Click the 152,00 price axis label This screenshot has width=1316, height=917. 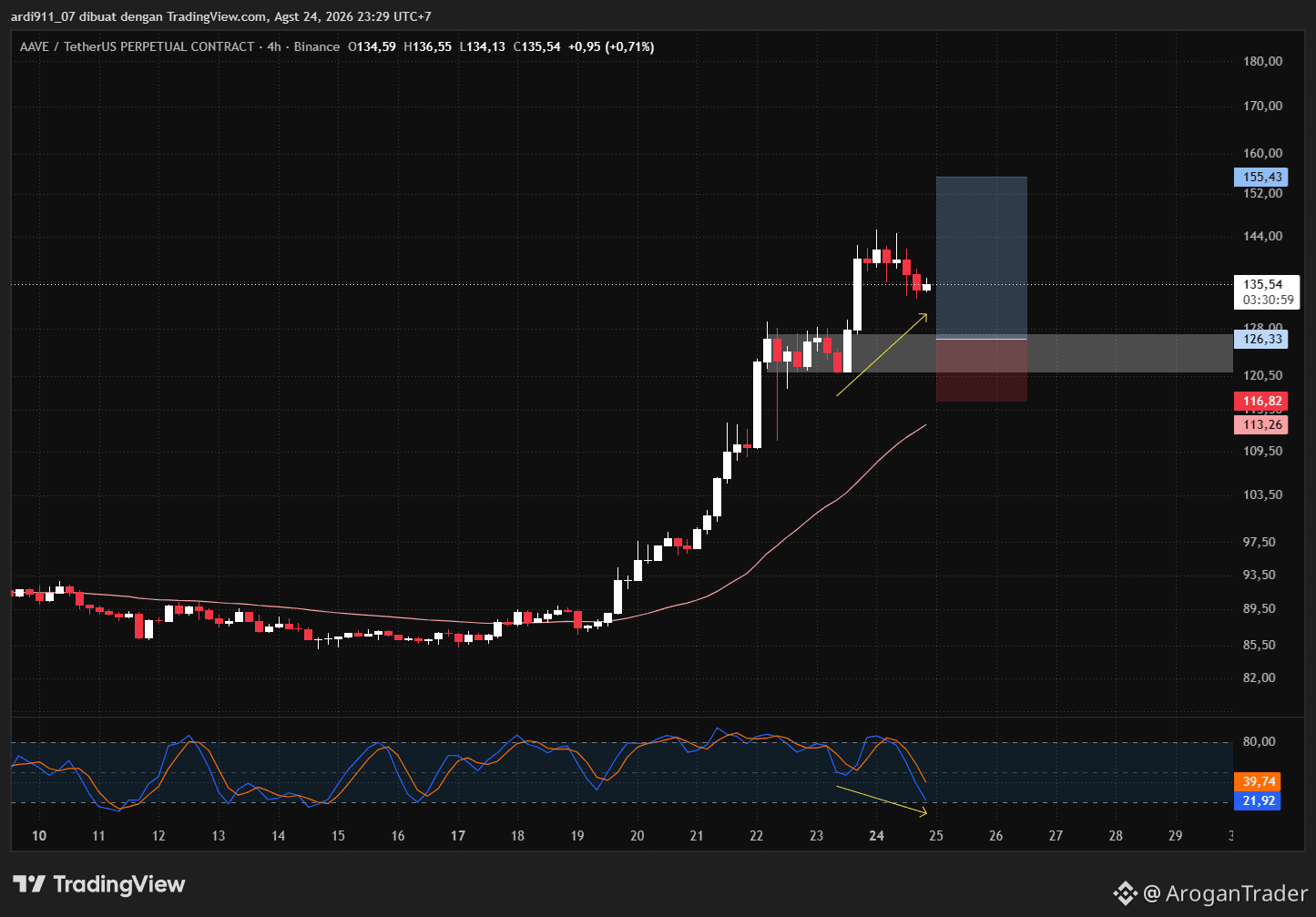(x=1262, y=194)
